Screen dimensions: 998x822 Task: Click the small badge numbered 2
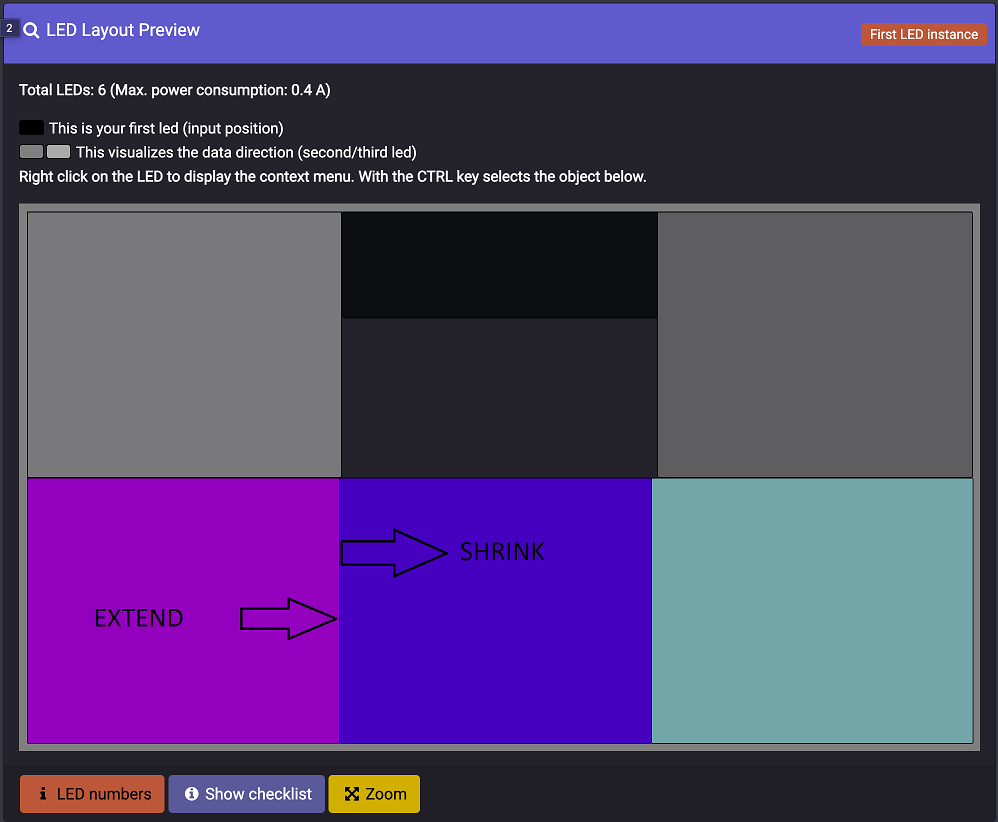coord(10,29)
